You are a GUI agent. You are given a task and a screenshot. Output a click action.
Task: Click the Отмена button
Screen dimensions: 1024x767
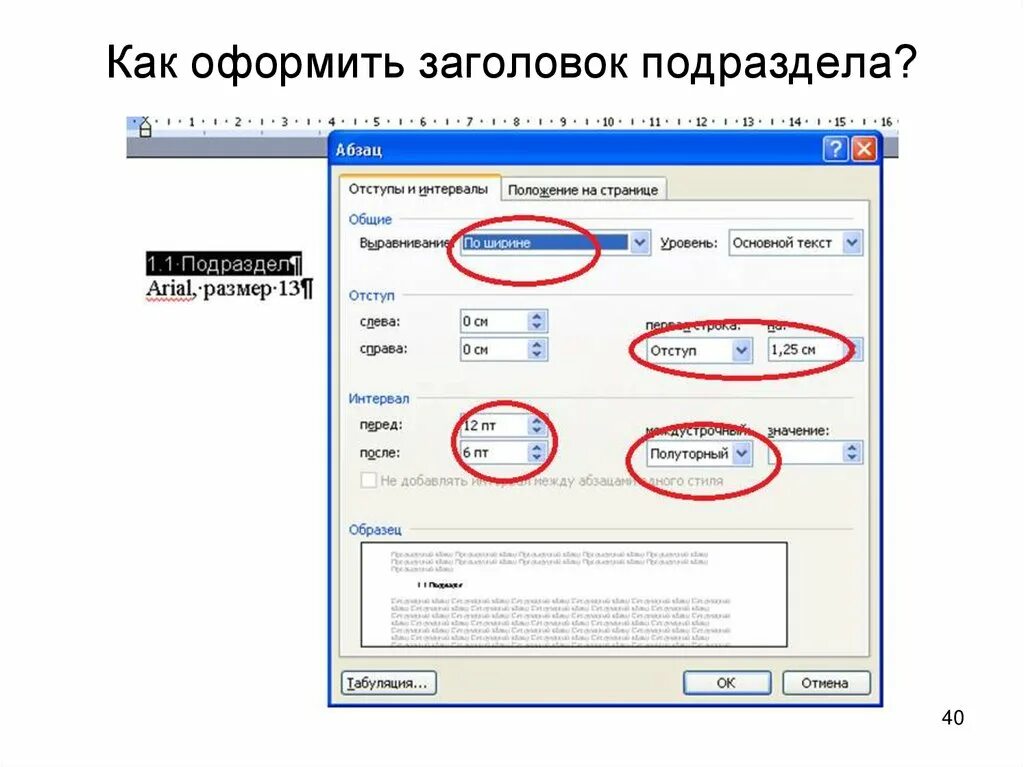pyautogui.click(x=825, y=683)
